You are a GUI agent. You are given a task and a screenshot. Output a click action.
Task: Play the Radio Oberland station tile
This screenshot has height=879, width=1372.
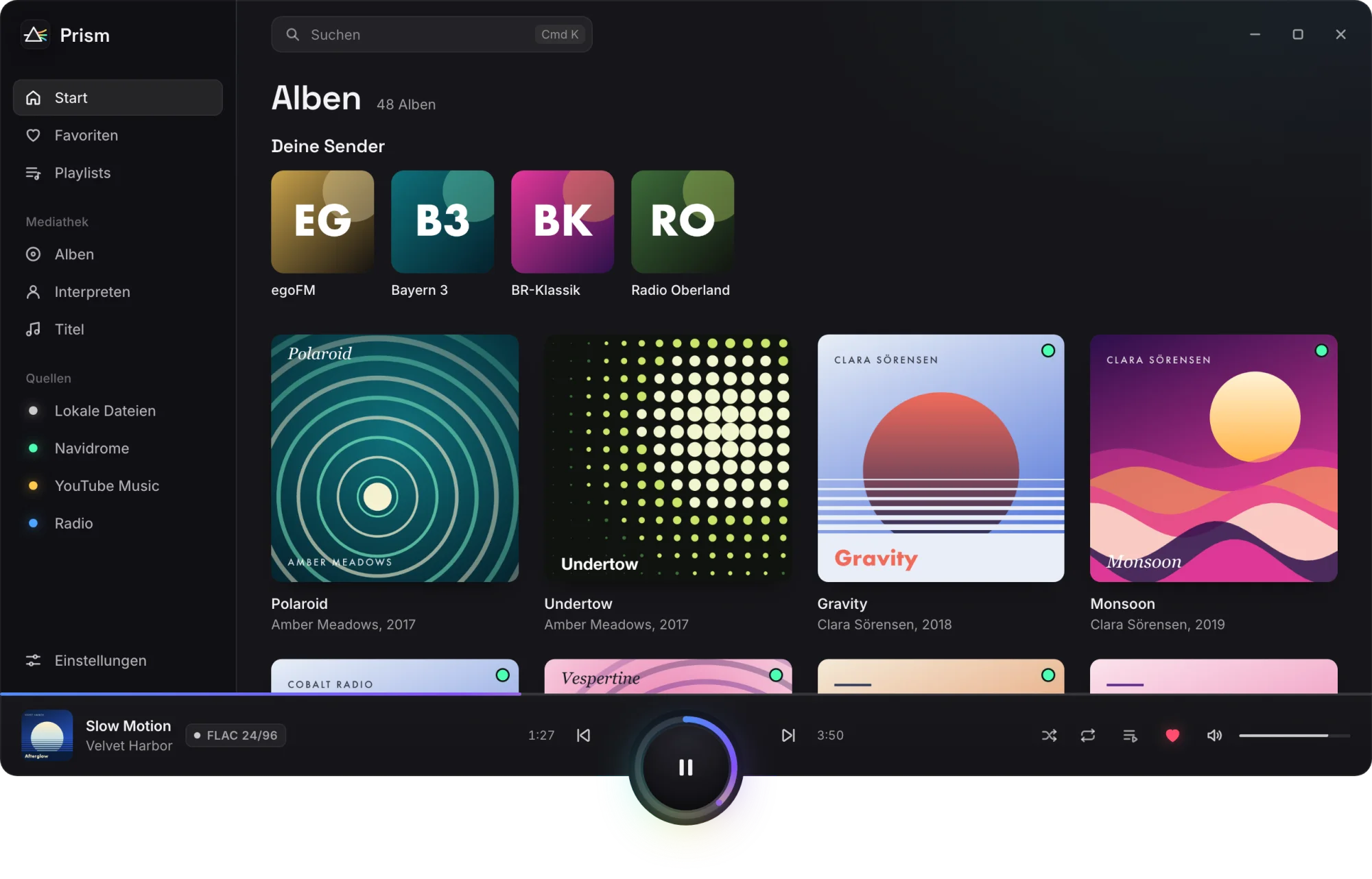click(683, 221)
